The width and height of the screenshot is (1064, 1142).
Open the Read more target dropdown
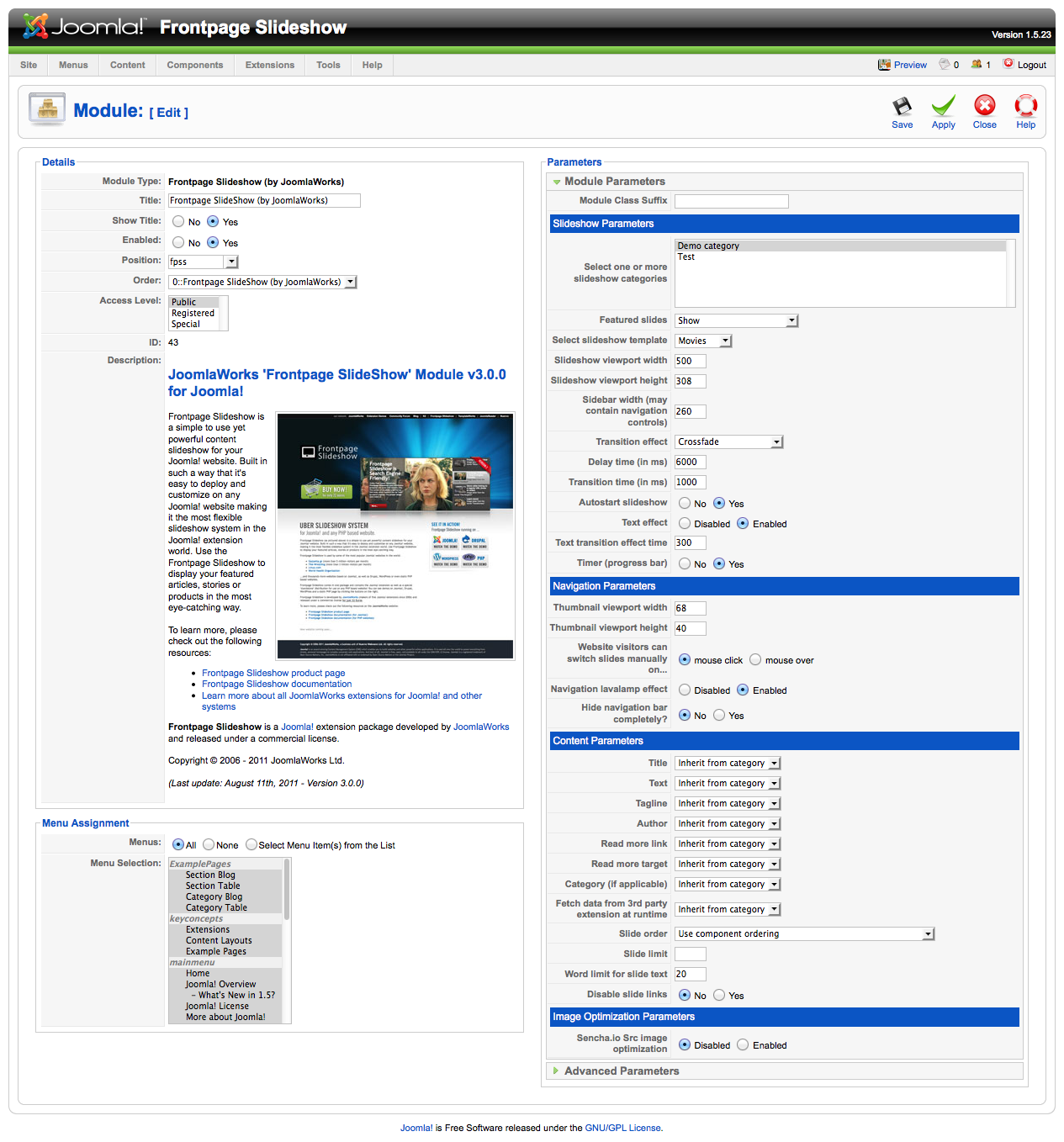(728, 864)
